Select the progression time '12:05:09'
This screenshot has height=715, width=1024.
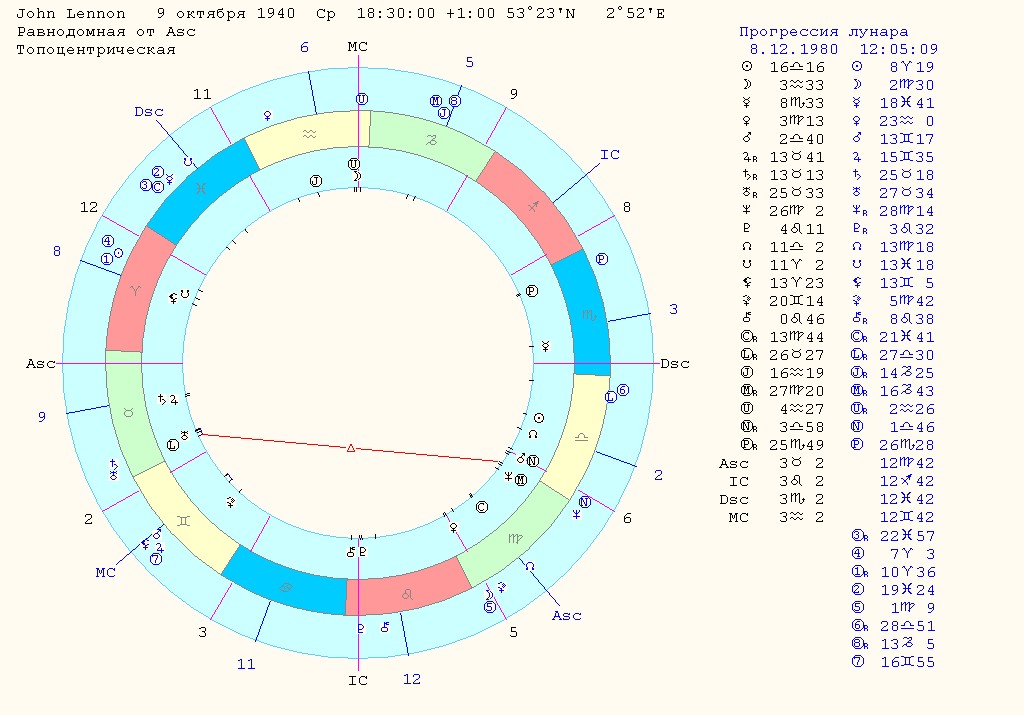point(899,49)
